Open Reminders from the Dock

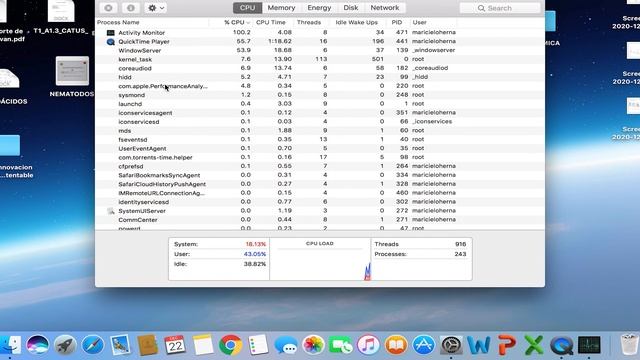[258, 345]
